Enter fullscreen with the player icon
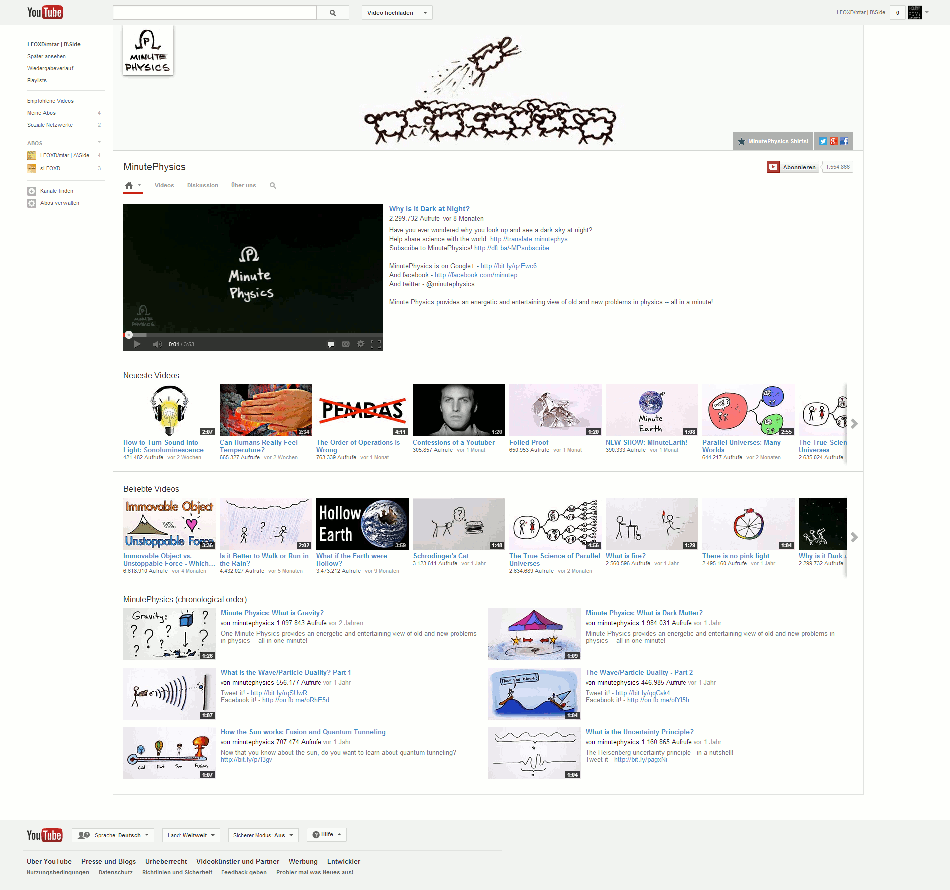Image resolution: width=950 pixels, height=890 pixels. (x=376, y=344)
